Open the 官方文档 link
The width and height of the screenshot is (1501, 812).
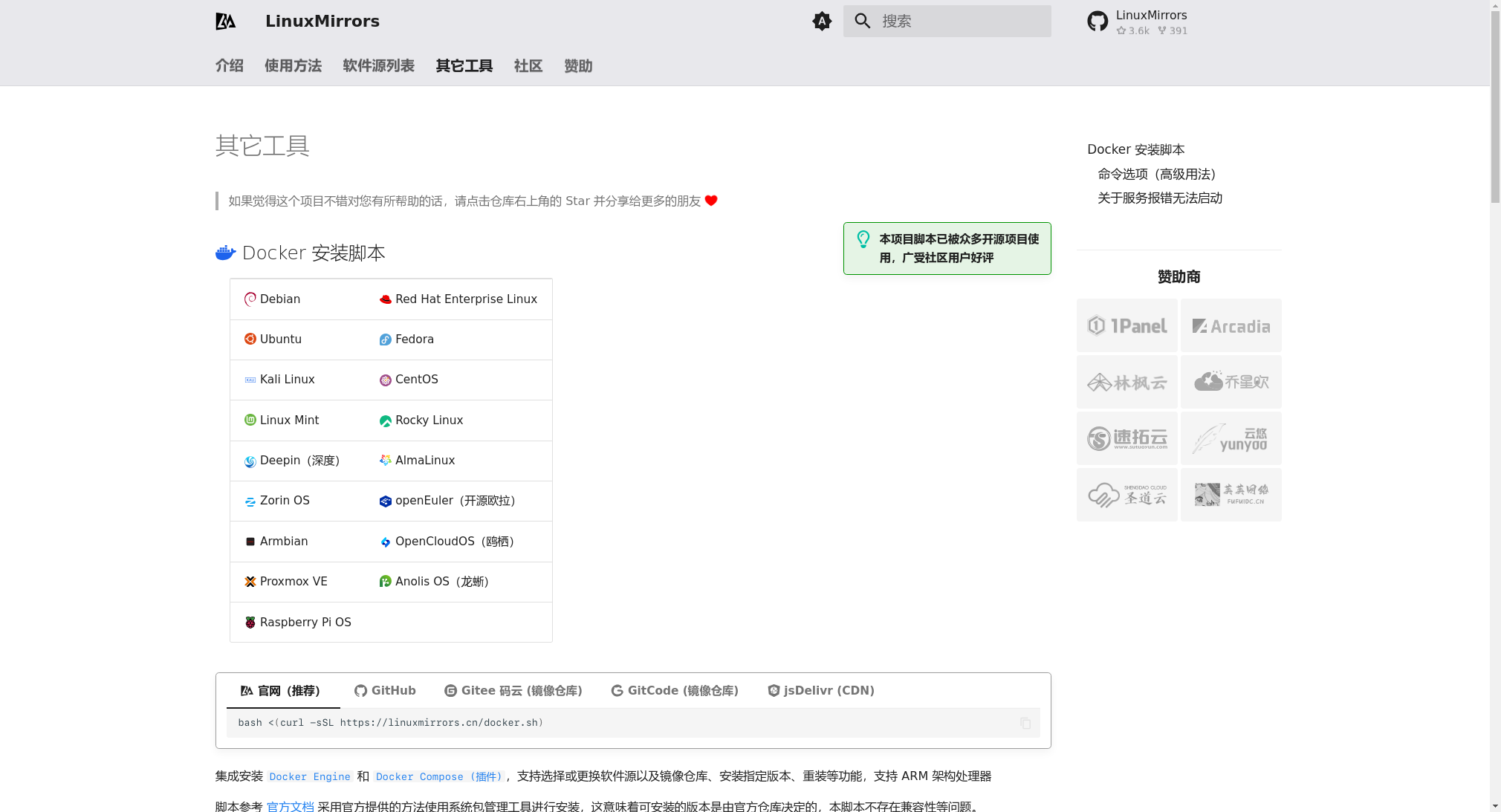(290, 806)
